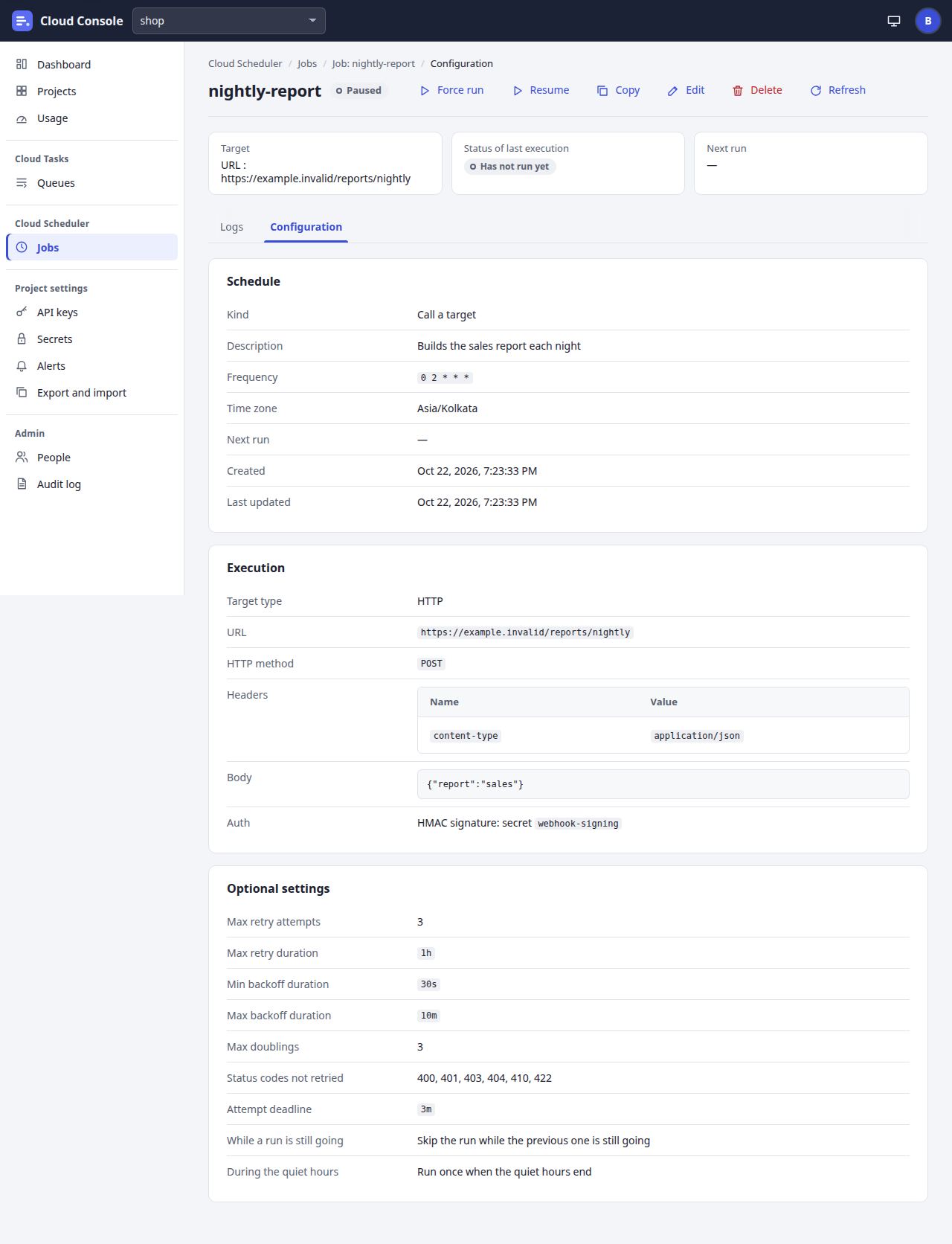
Task: Click the cron frequency 0 2 * * *
Action: point(445,378)
